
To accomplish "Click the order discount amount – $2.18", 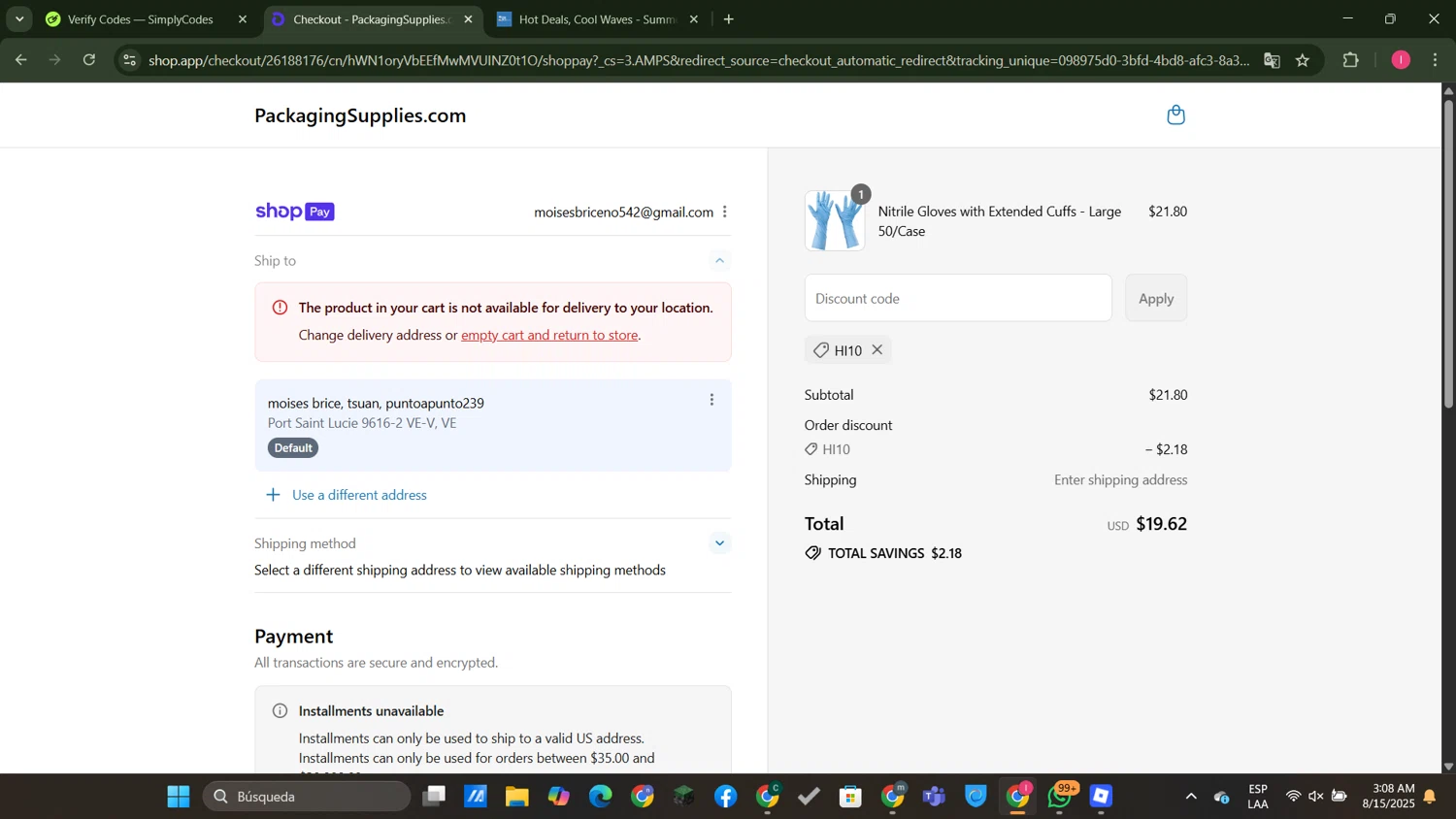I will pos(1167,449).
